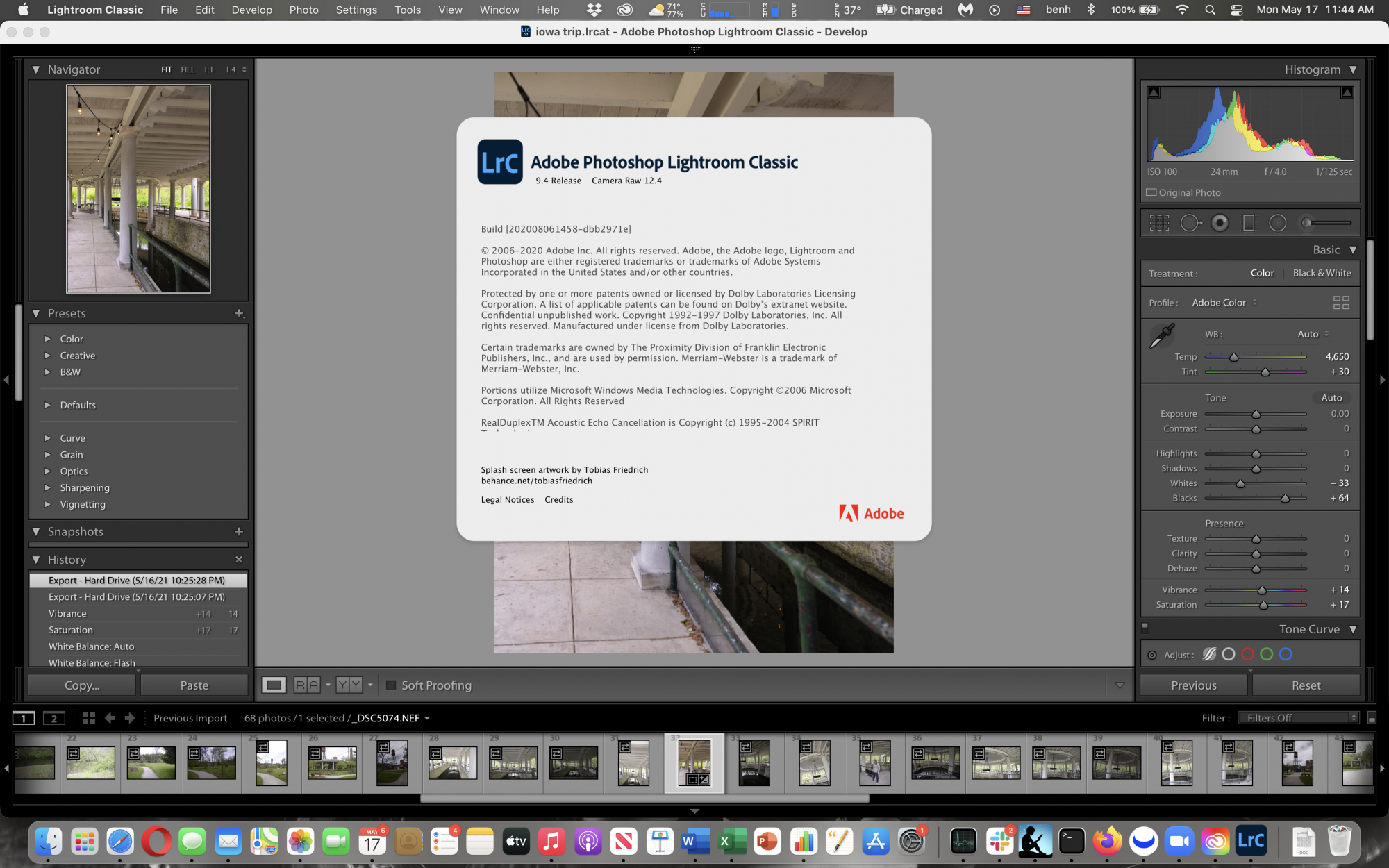Drag the Whites slider to adjust
The width and height of the screenshot is (1389, 868).
(1239, 483)
